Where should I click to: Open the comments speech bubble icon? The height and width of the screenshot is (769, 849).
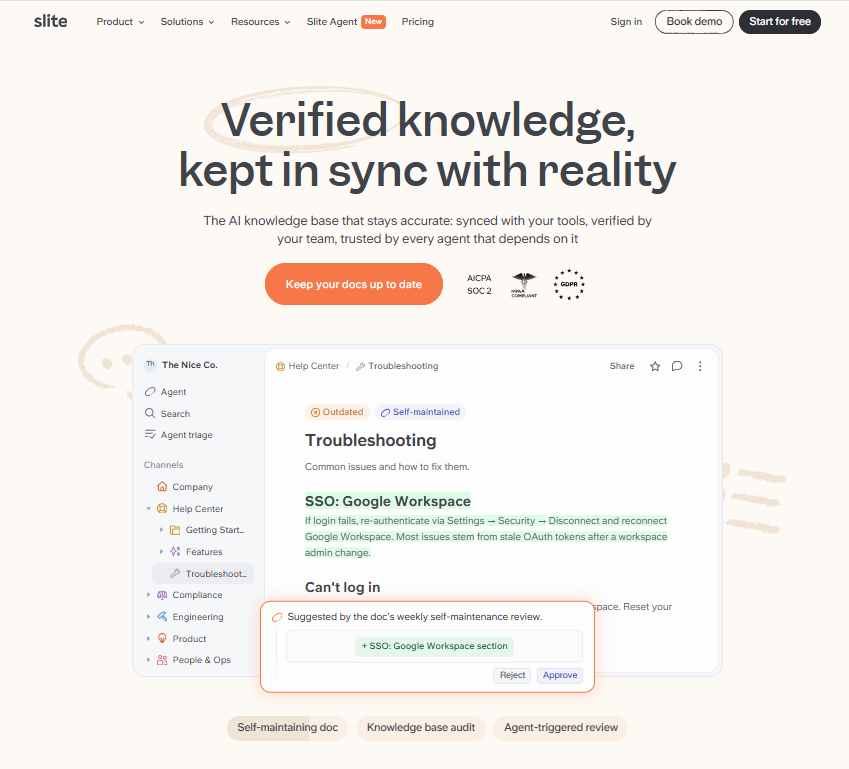677,367
